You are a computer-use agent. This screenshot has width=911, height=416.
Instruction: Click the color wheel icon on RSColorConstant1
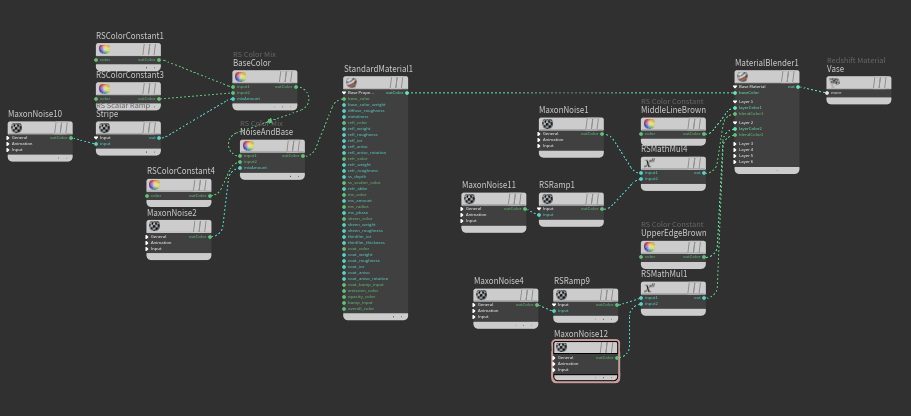pyautogui.click(x=105, y=49)
